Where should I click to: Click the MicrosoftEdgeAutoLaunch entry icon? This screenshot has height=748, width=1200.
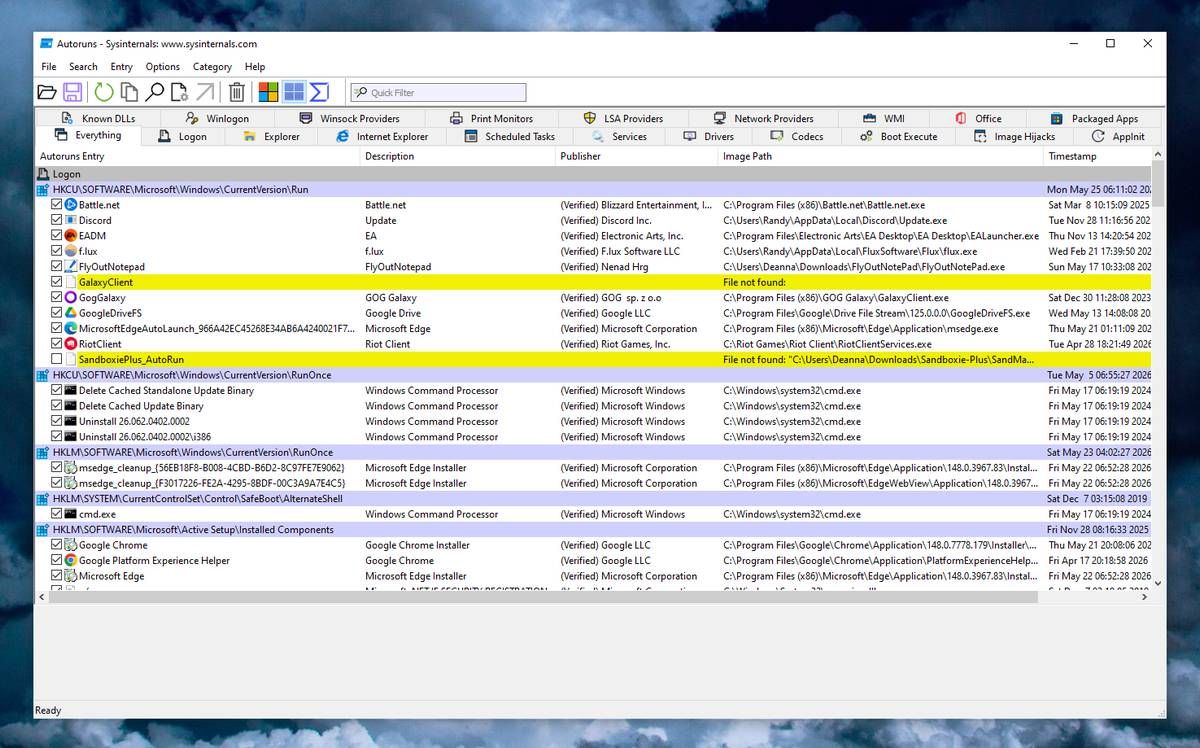click(x=71, y=328)
